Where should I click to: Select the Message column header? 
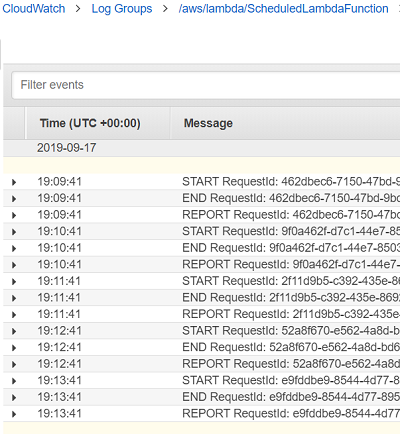click(208, 123)
